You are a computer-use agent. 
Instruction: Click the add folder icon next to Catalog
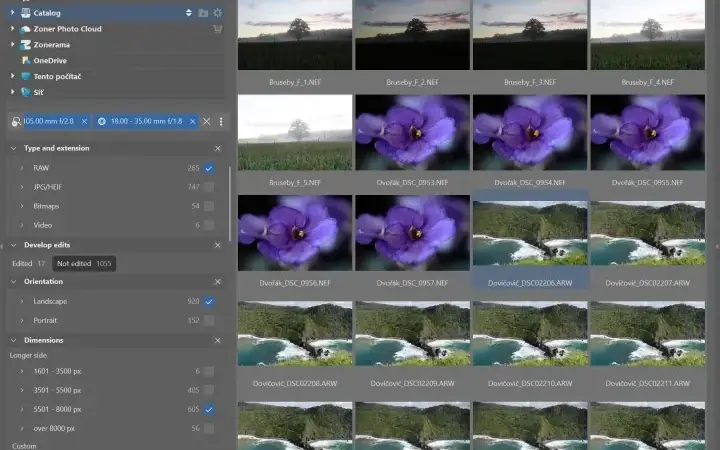point(203,13)
